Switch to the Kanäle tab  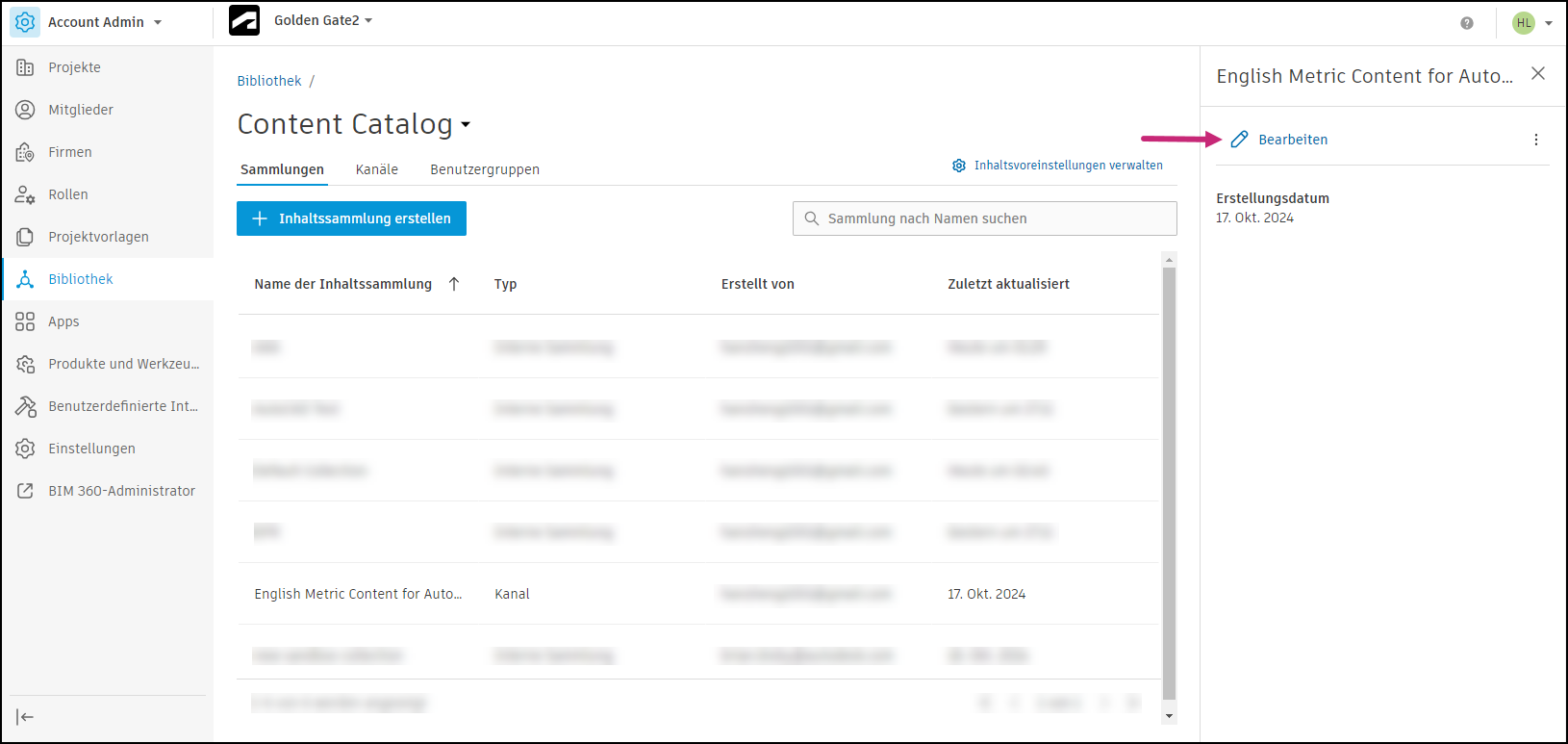(x=377, y=169)
